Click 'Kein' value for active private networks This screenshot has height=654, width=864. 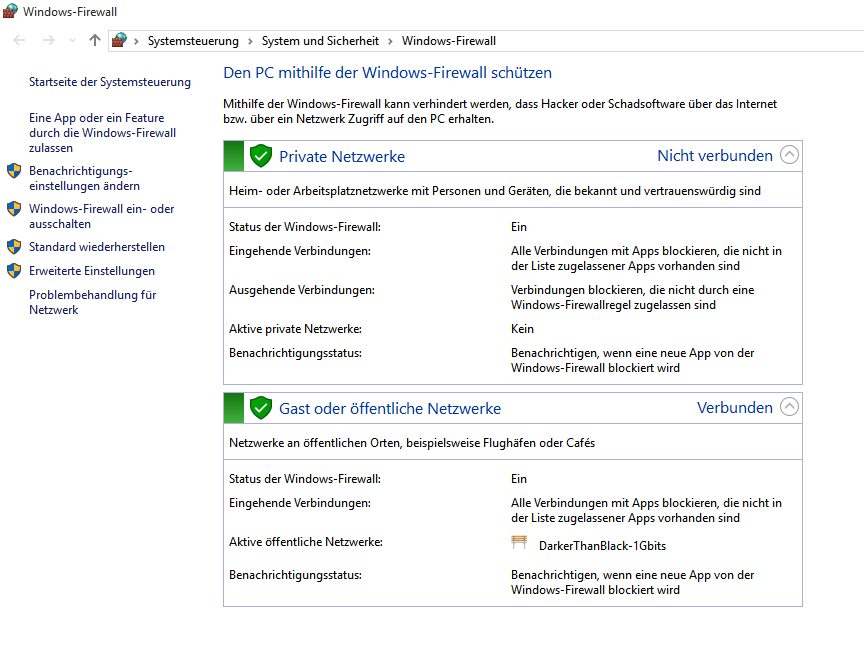coord(522,329)
